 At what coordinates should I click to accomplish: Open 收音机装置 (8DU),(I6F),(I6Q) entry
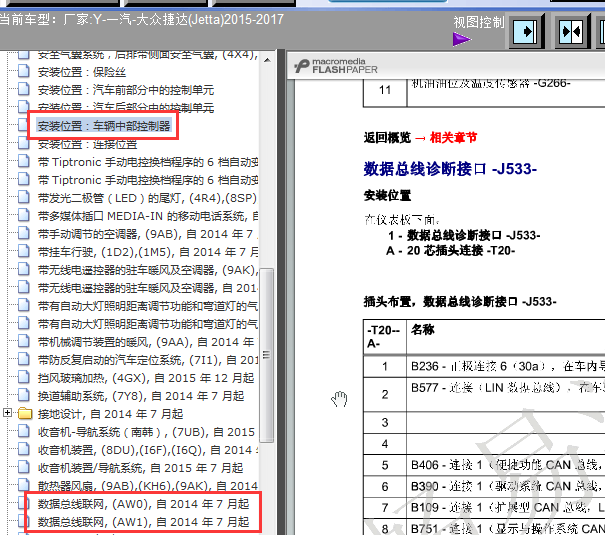[x=148, y=450]
